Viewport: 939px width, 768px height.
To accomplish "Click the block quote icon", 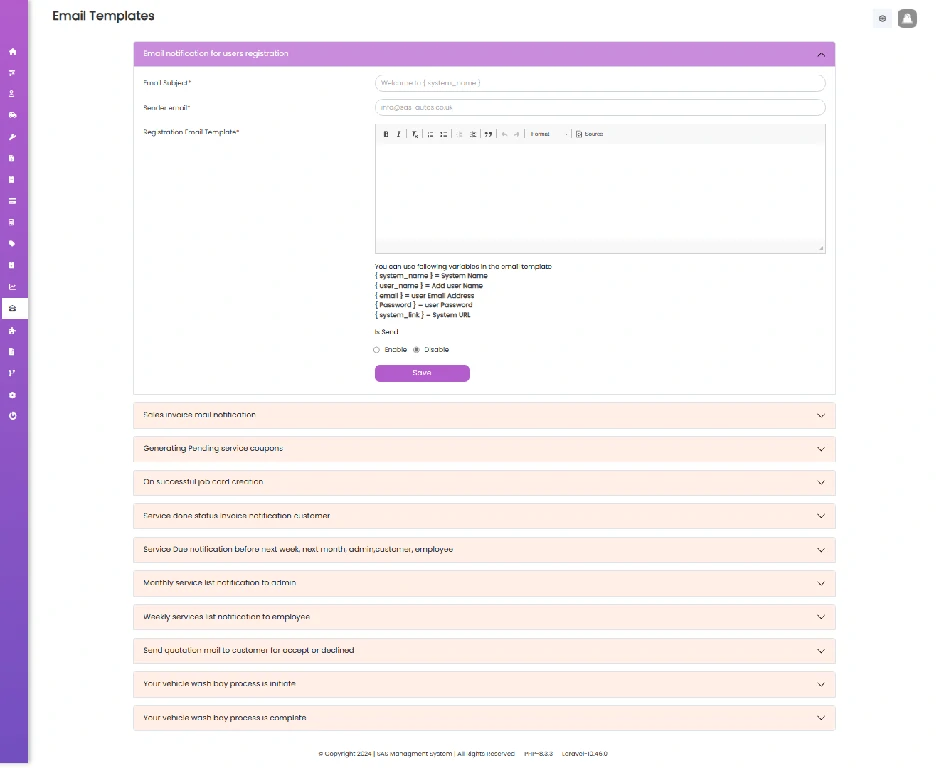I will [x=489, y=134].
